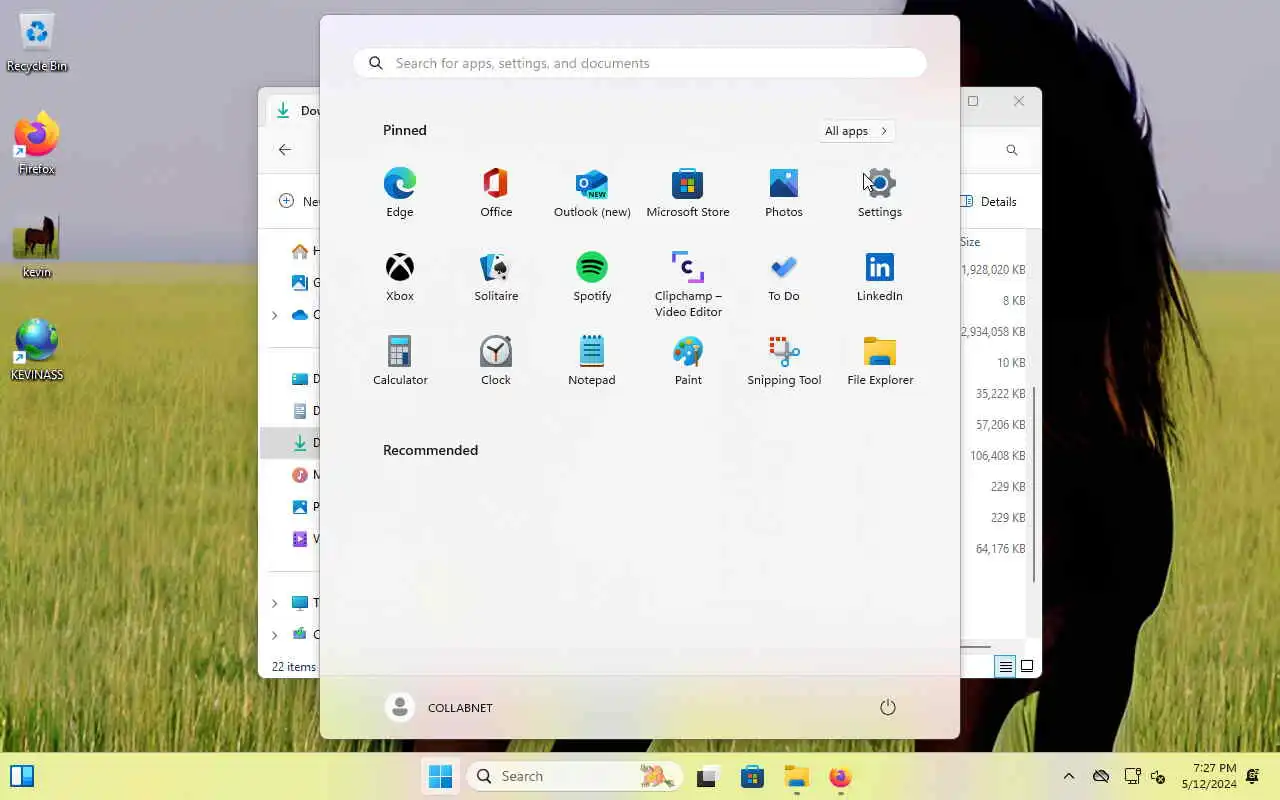The height and width of the screenshot is (800, 1280).
Task: Open Clipchamp Video Editor
Action: pyautogui.click(x=688, y=284)
